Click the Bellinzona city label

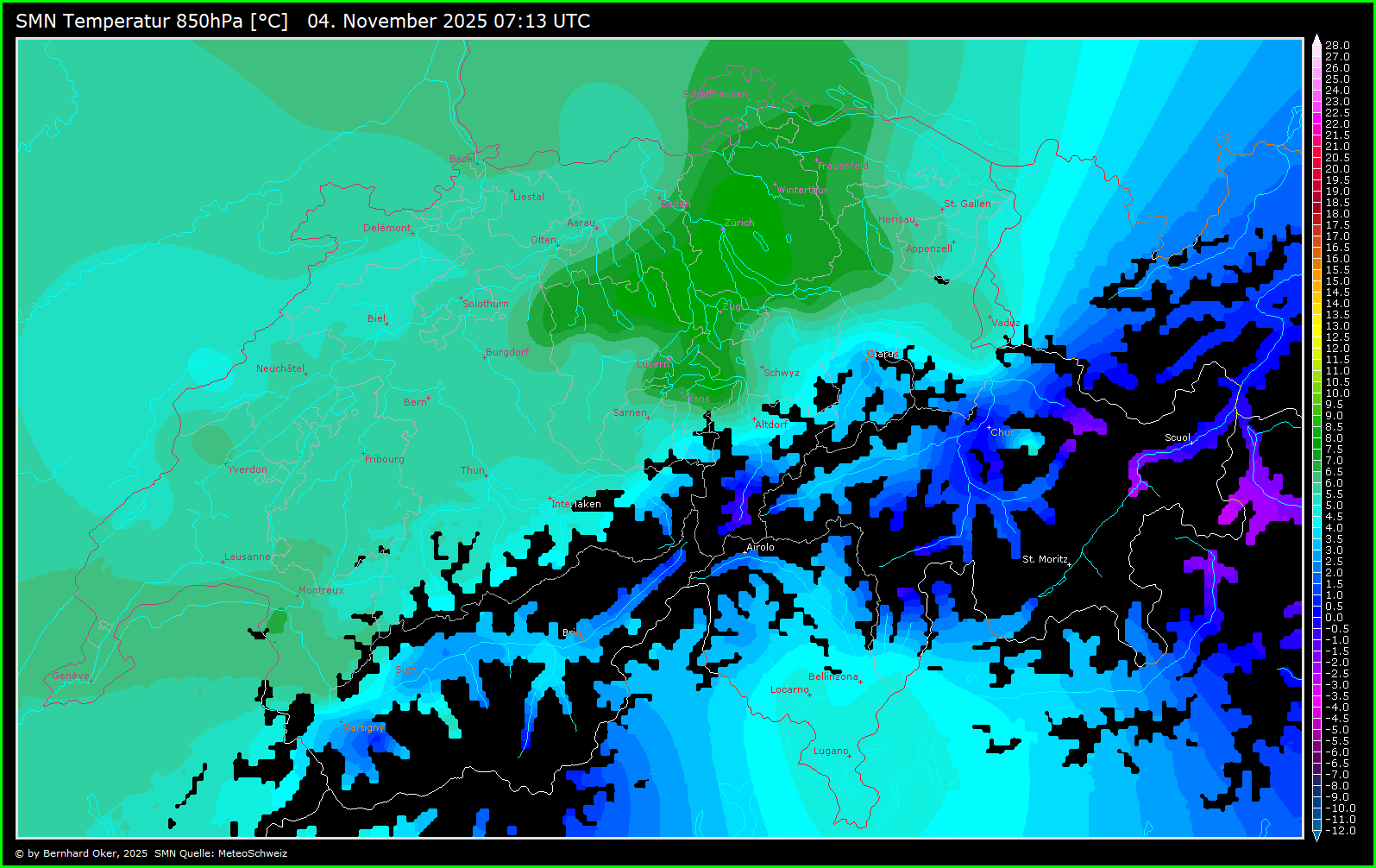point(833,676)
